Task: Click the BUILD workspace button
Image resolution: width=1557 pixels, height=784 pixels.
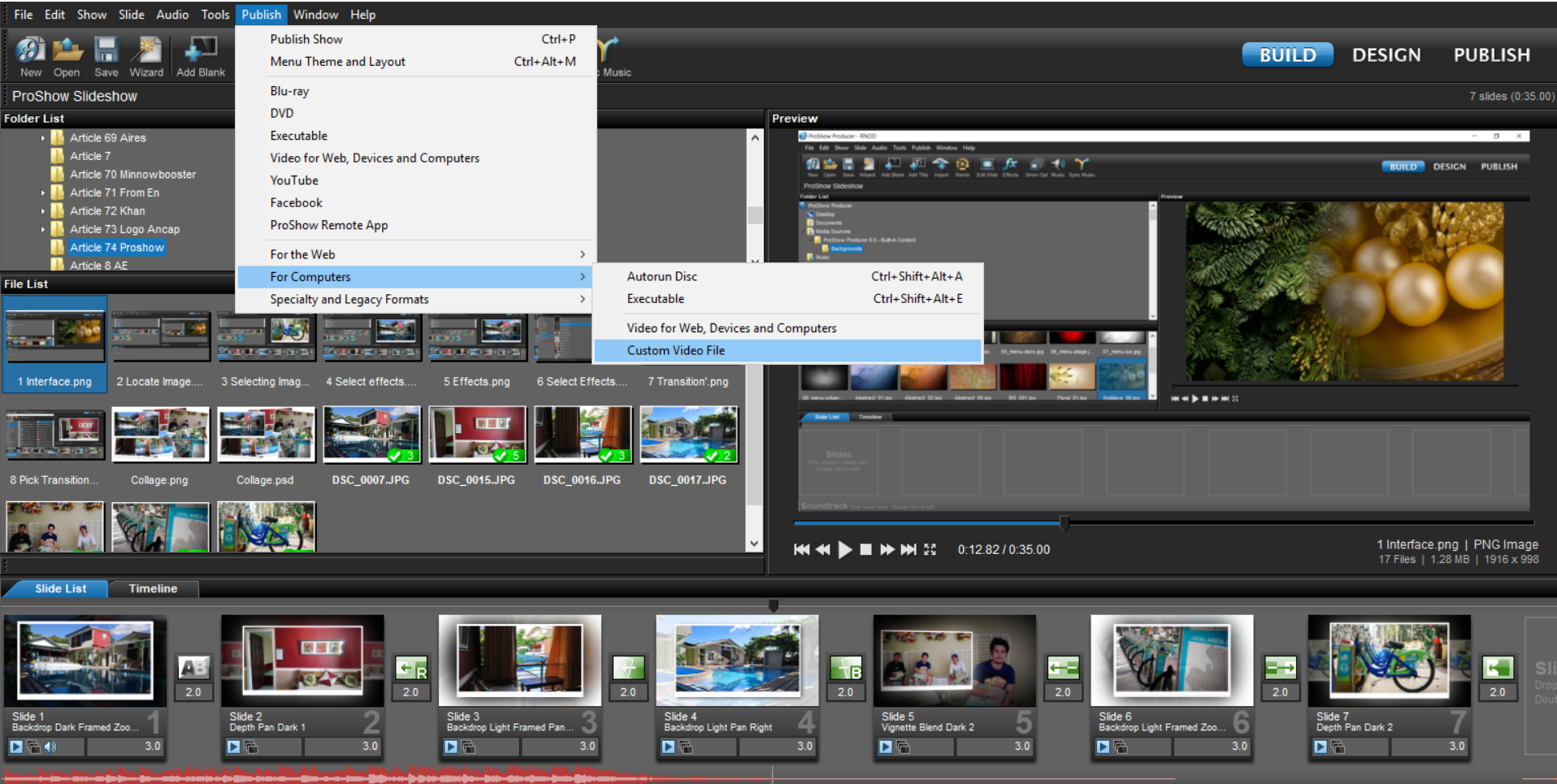Action: pyautogui.click(x=1287, y=54)
